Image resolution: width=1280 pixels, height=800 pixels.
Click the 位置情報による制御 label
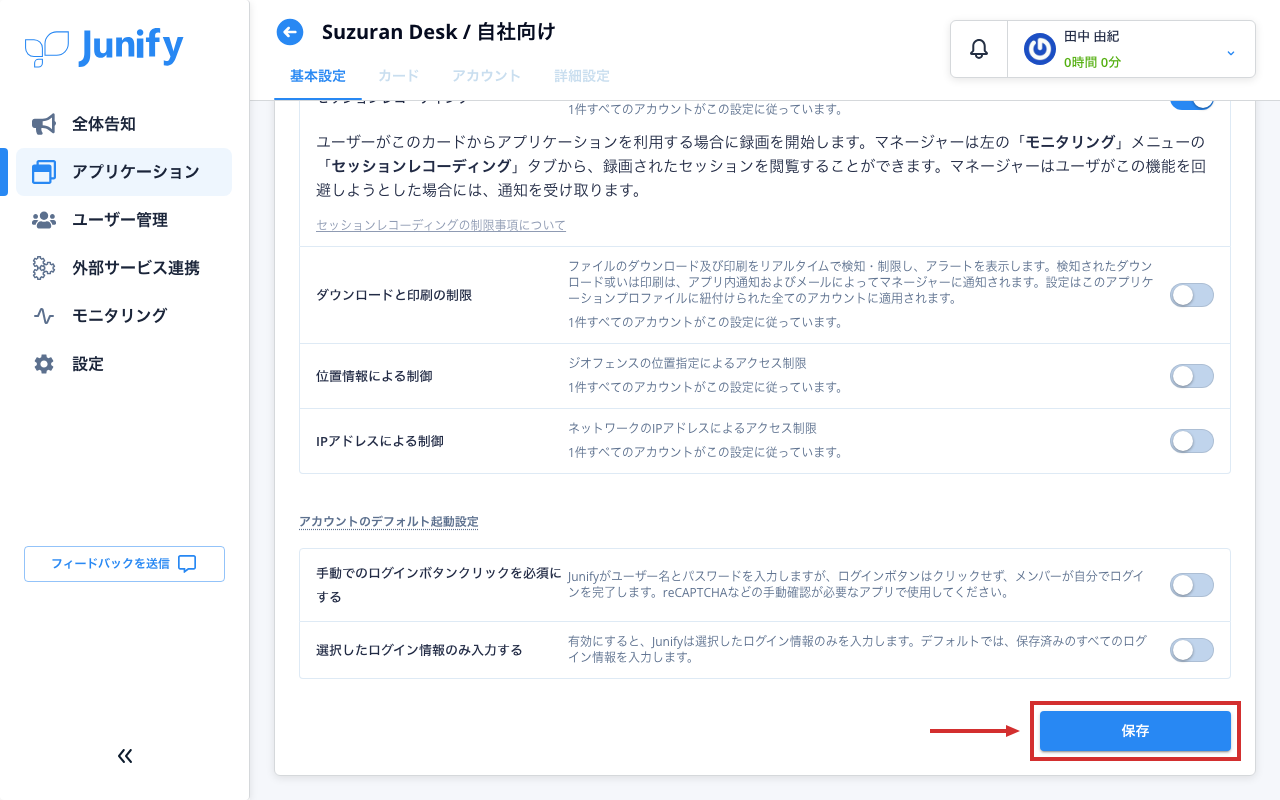point(374,376)
